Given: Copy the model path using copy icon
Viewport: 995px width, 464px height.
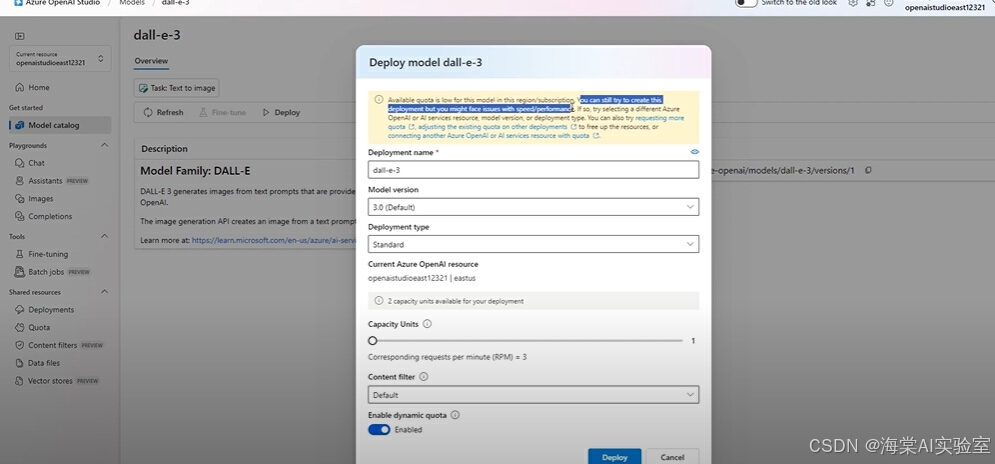Looking at the screenshot, I should tap(869, 170).
